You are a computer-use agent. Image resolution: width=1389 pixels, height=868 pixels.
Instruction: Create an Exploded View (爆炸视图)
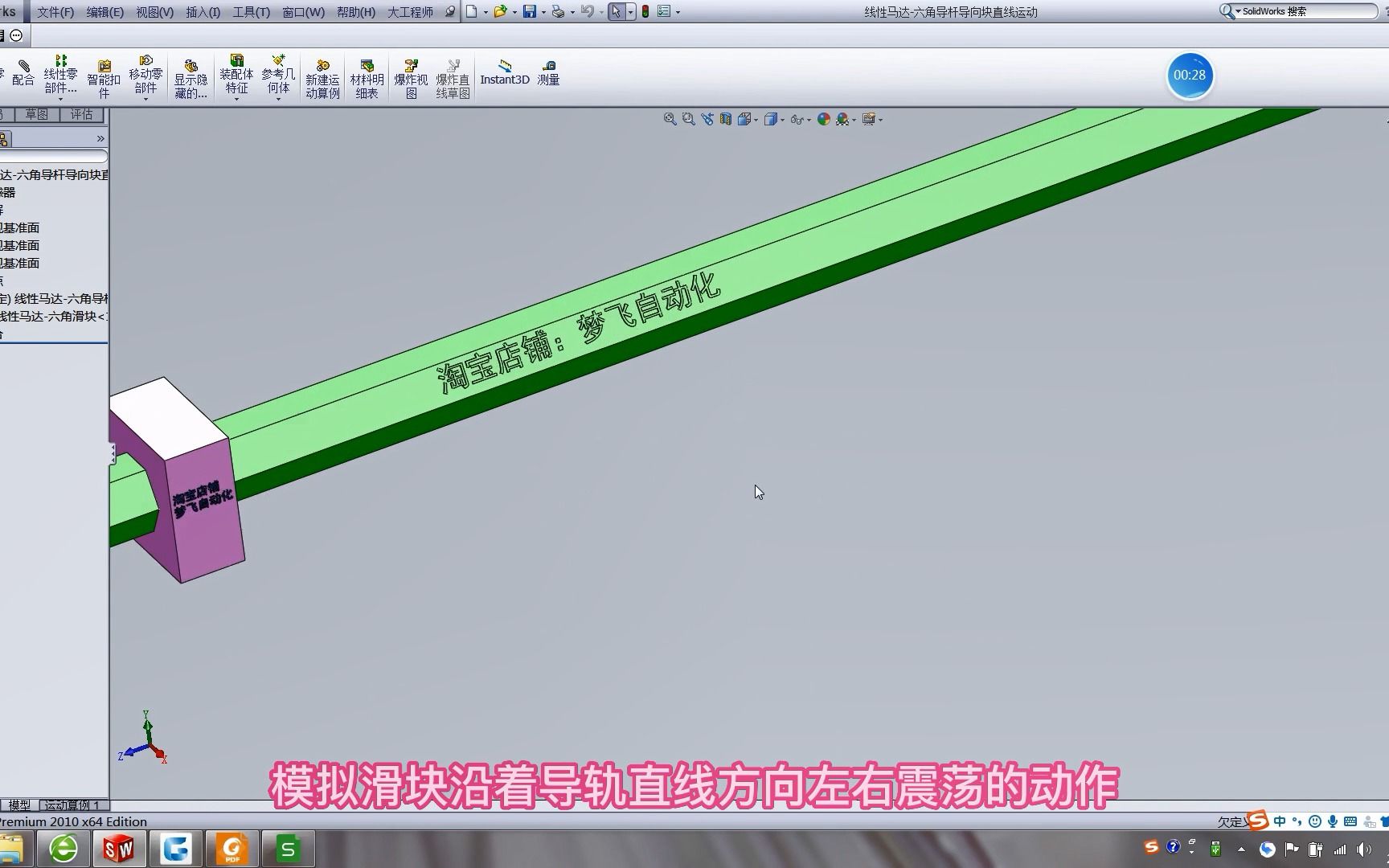pyautogui.click(x=410, y=76)
